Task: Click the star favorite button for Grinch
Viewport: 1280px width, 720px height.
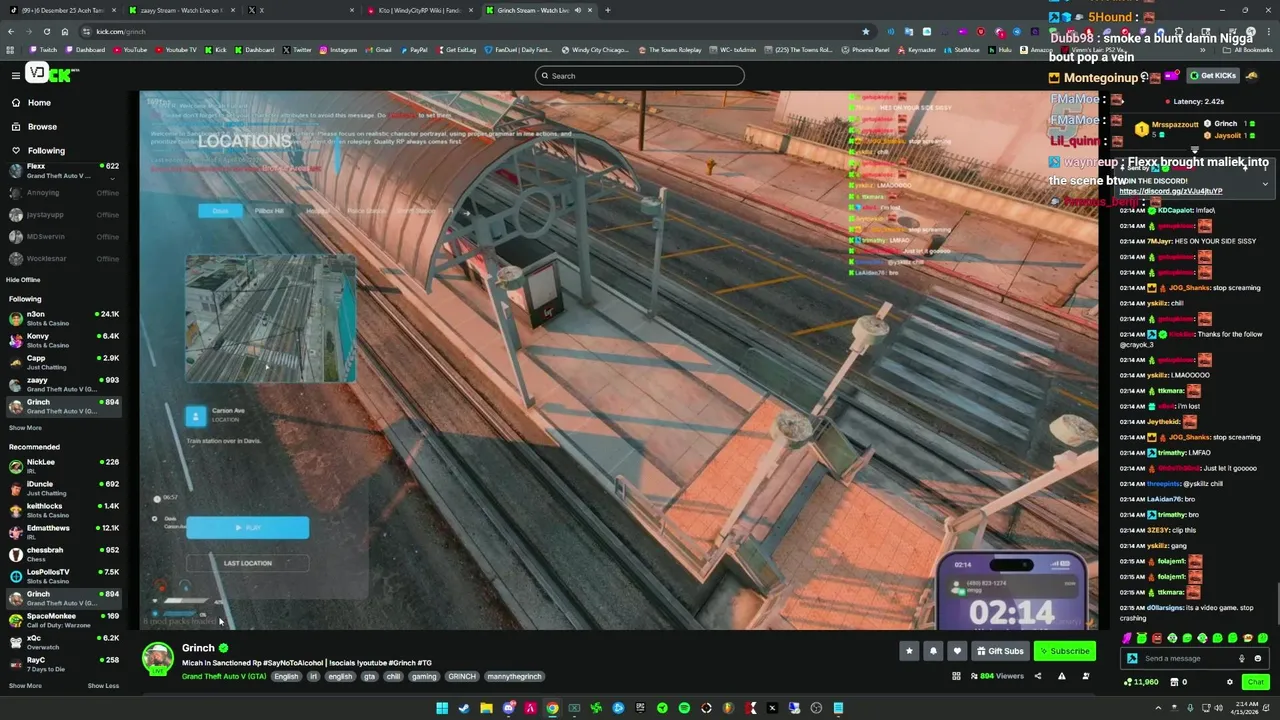Action: pyautogui.click(x=909, y=651)
